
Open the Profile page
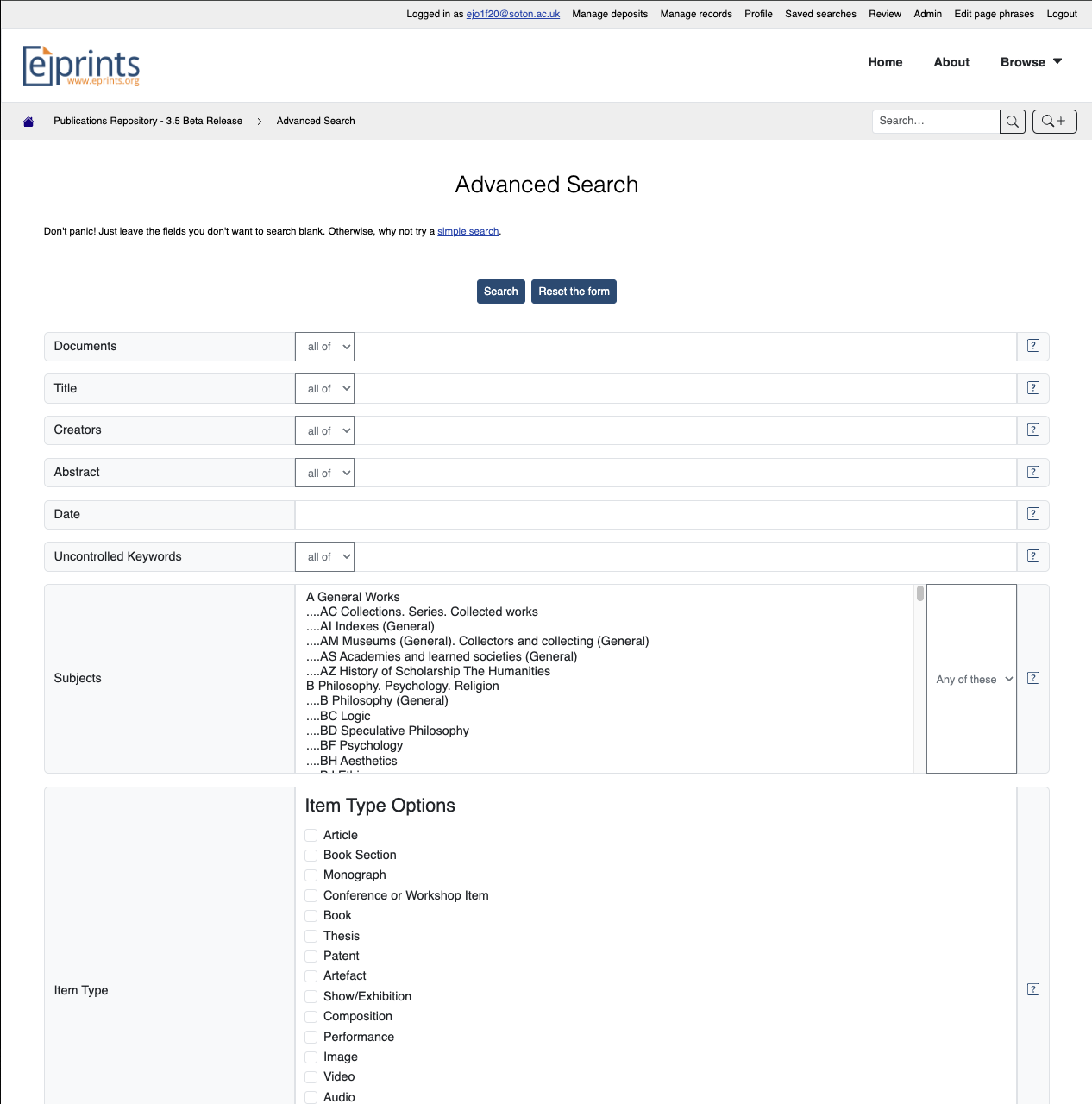pyautogui.click(x=758, y=14)
